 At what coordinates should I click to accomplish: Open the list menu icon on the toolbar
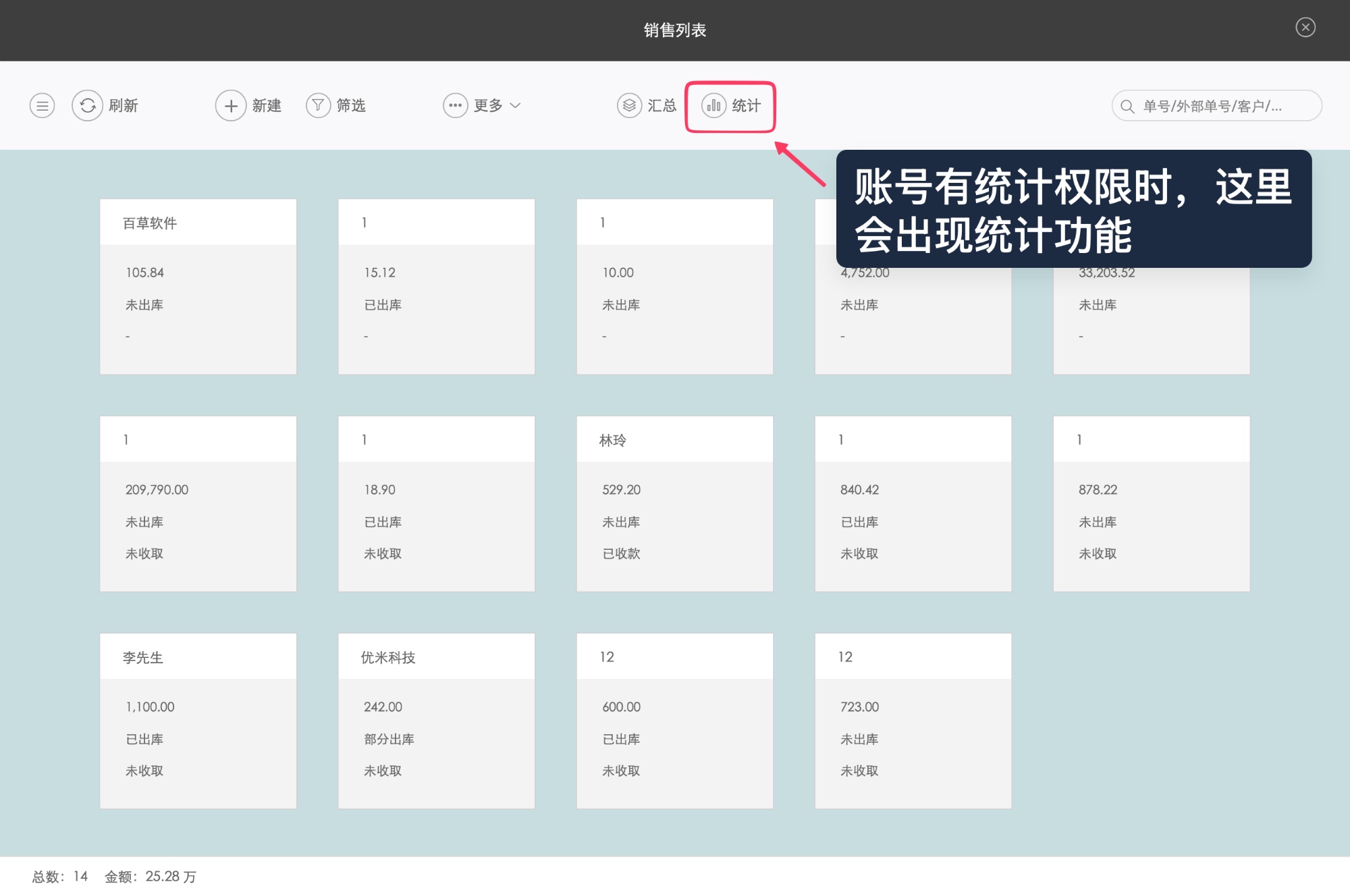(x=42, y=105)
